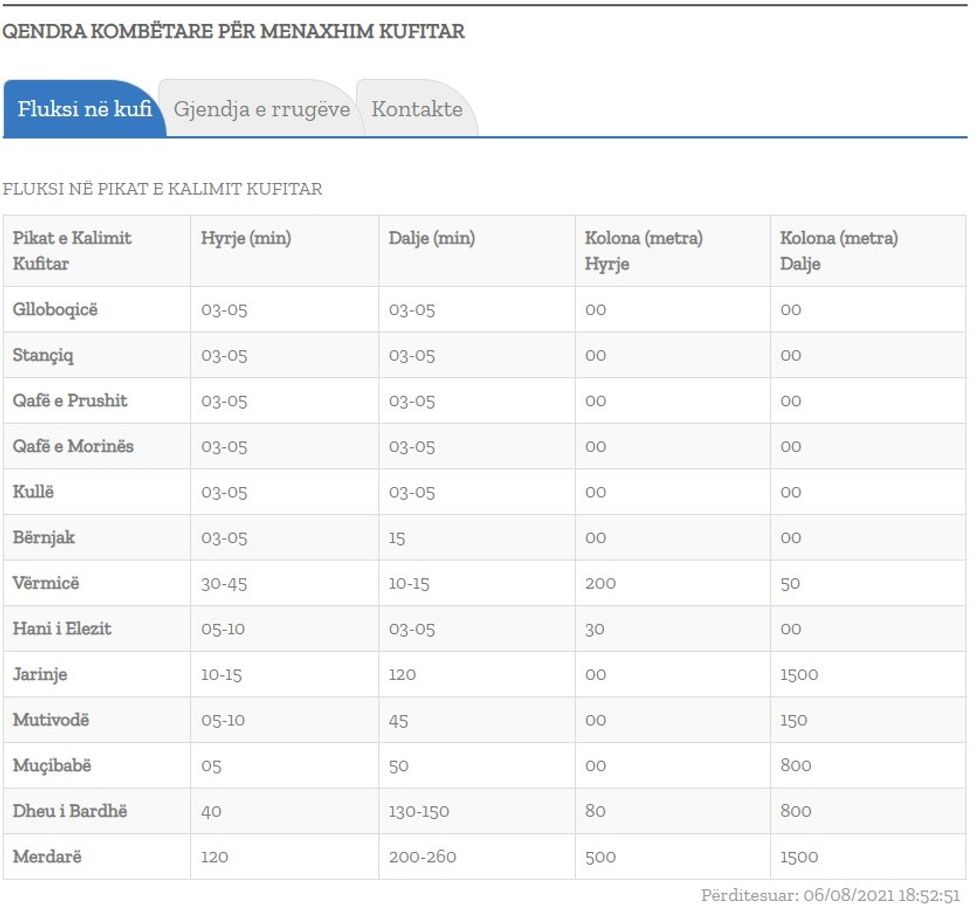Click the Merdarë exit time 200-260
Image resolution: width=980 pixels, height=904 pixels.
click(x=422, y=857)
